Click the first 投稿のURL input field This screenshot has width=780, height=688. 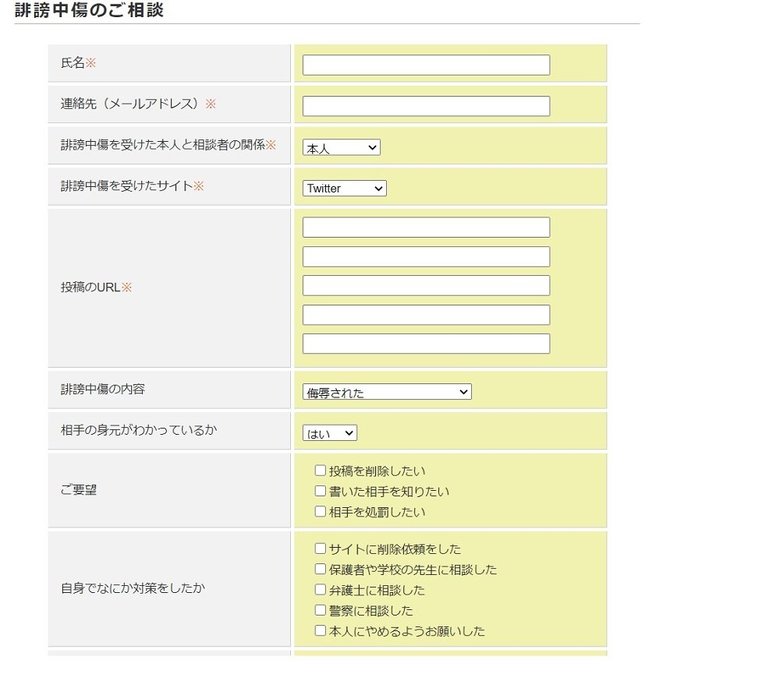coord(426,227)
